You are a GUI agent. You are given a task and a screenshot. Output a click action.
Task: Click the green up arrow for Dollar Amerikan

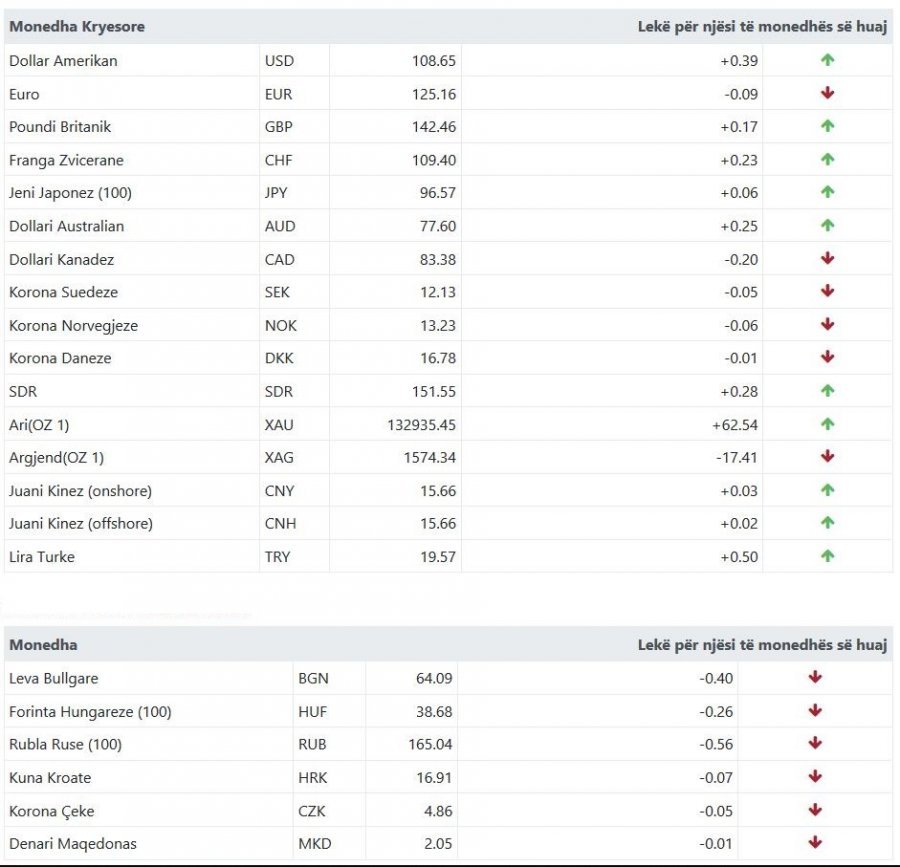(827, 60)
